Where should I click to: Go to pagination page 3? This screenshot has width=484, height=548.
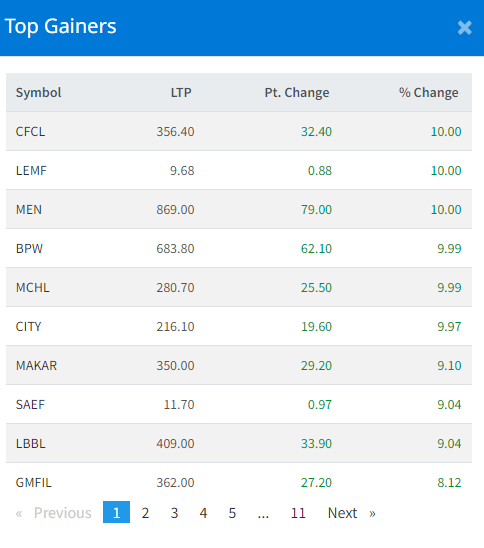pos(174,513)
